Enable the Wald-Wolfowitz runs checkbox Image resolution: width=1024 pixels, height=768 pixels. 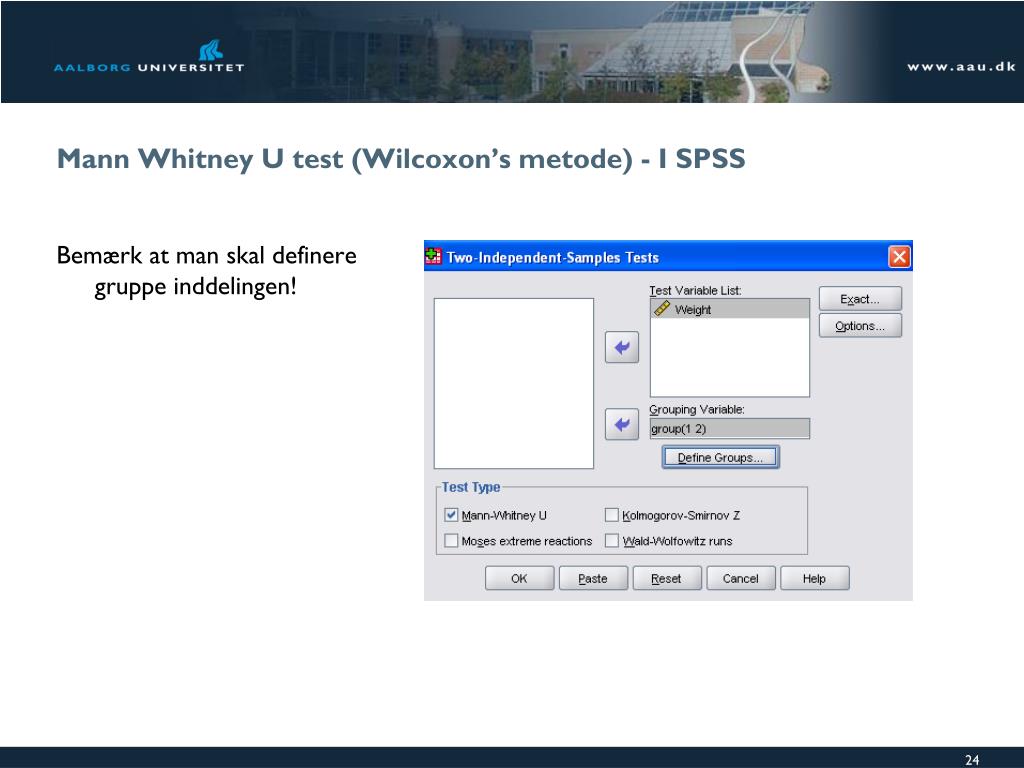coord(611,540)
